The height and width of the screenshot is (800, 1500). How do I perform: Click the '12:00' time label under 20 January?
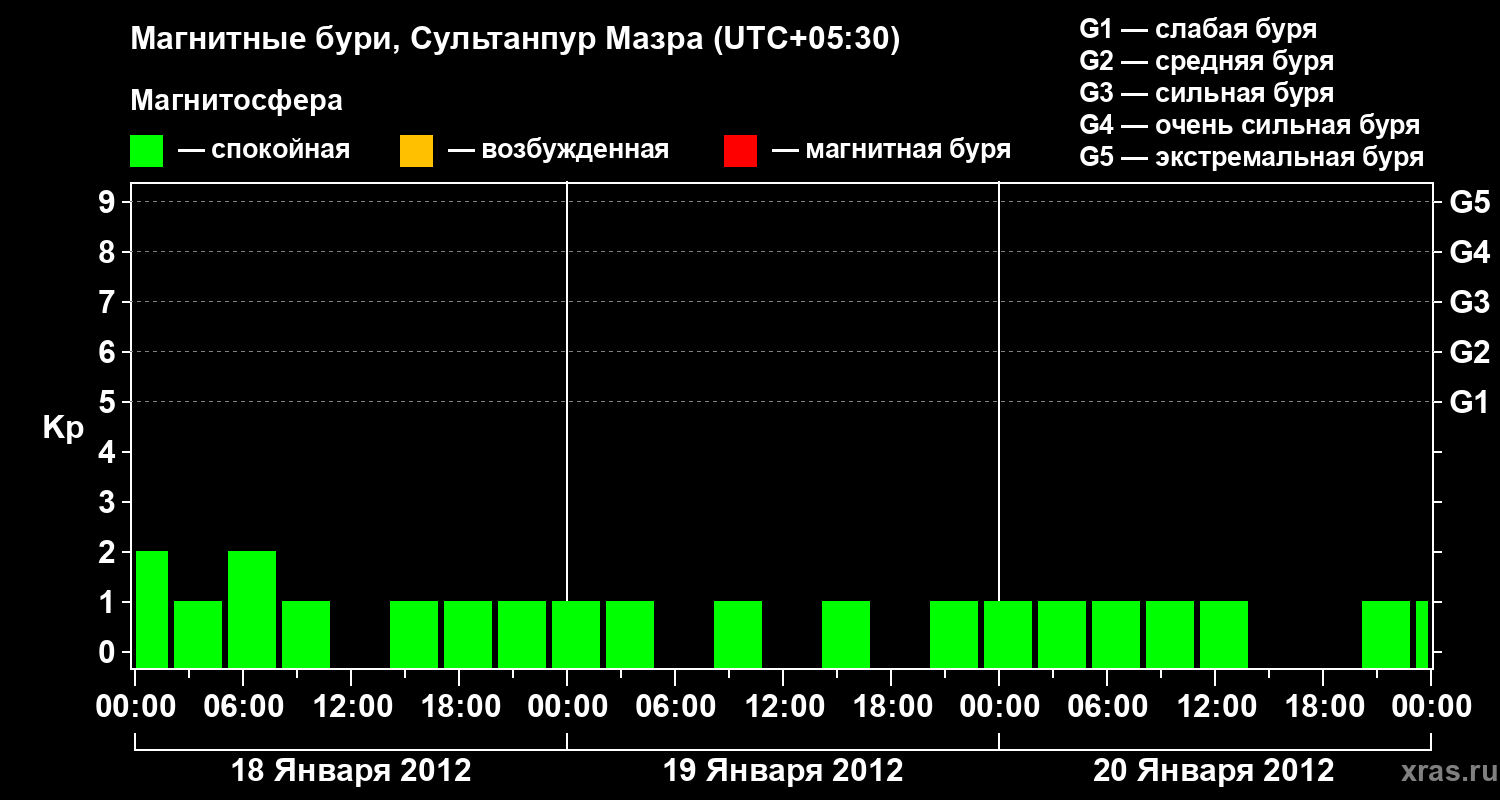[1215, 707]
